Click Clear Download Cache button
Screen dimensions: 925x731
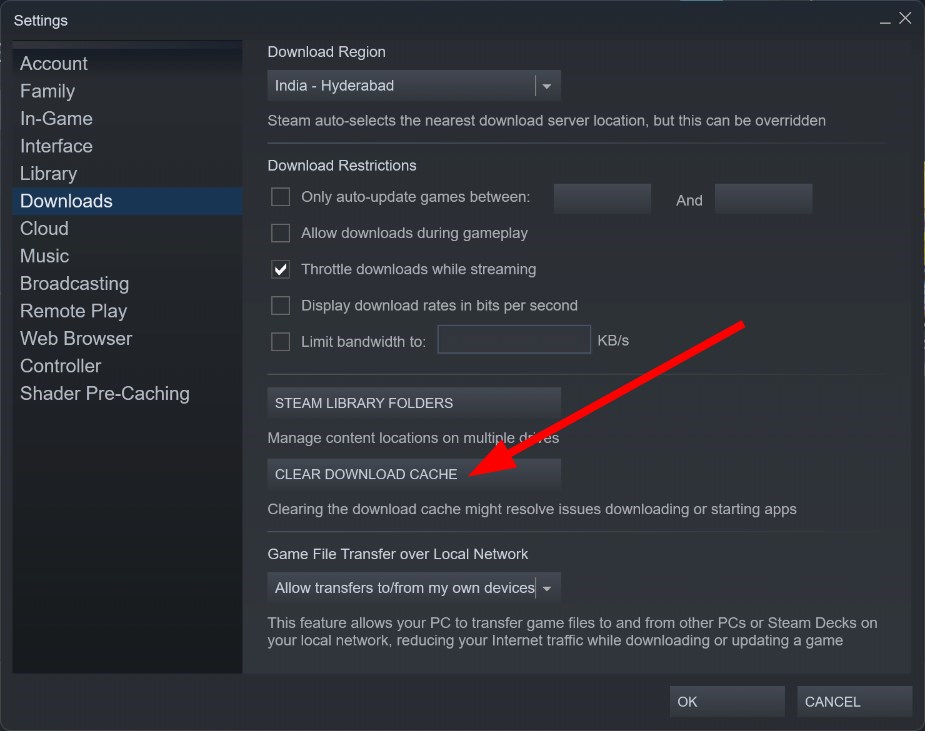point(414,474)
